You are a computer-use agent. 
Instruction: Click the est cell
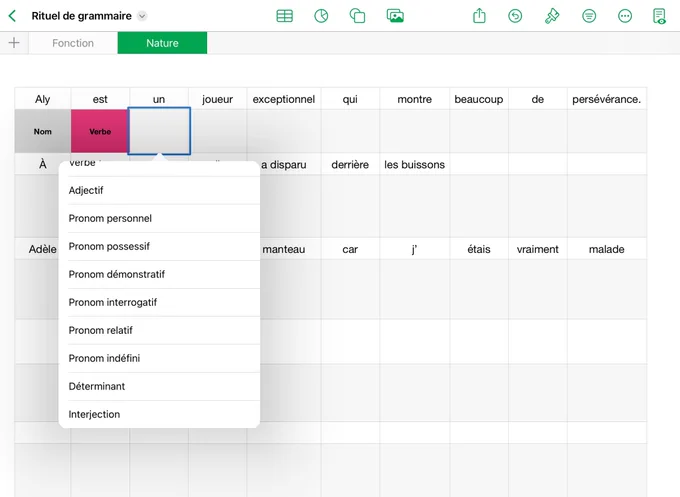100,99
